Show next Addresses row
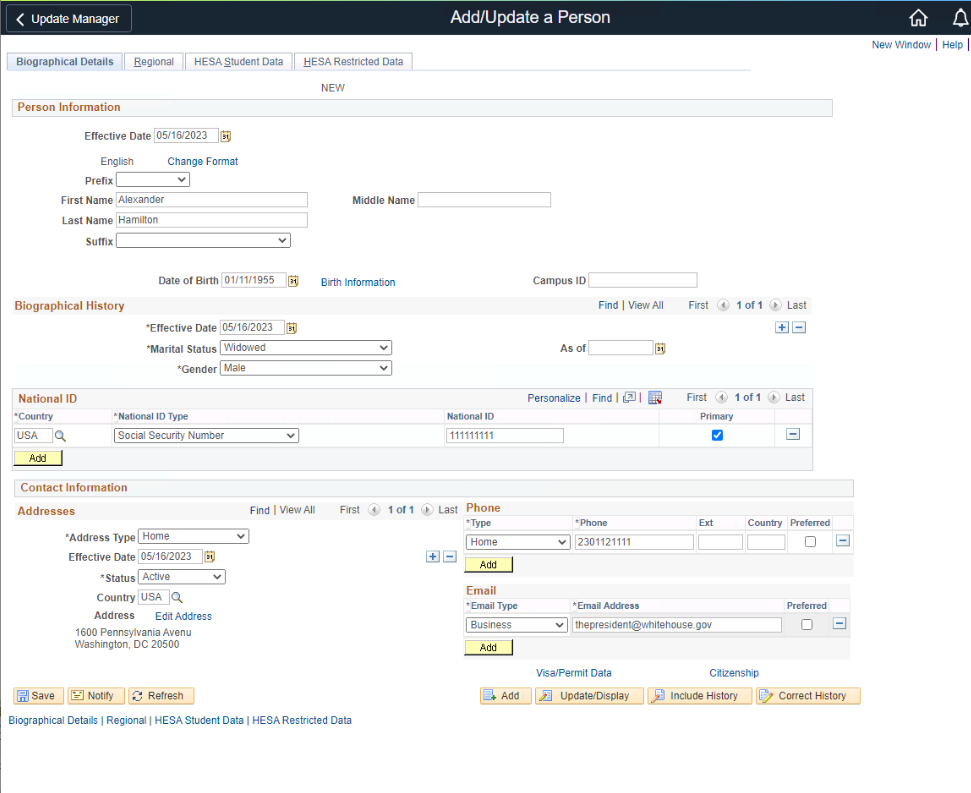This screenshot has width=971, height=793. [x=427, y=510]
